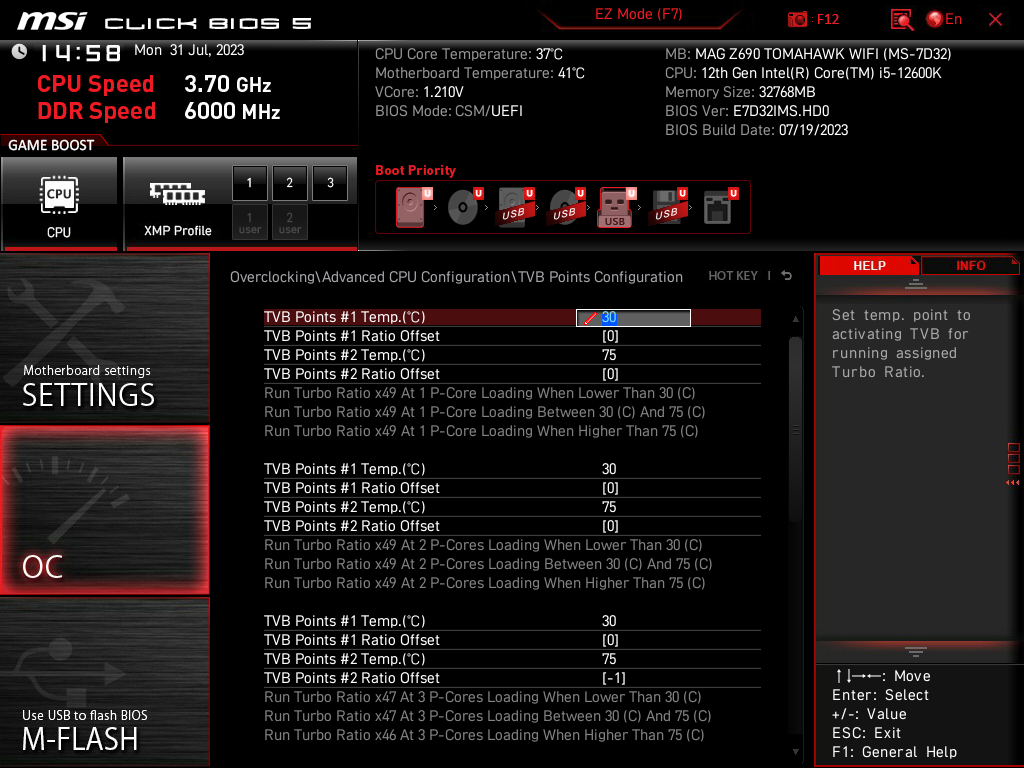Change language via the En globe icon
The image size is (1024, 768).
(944, 20)
